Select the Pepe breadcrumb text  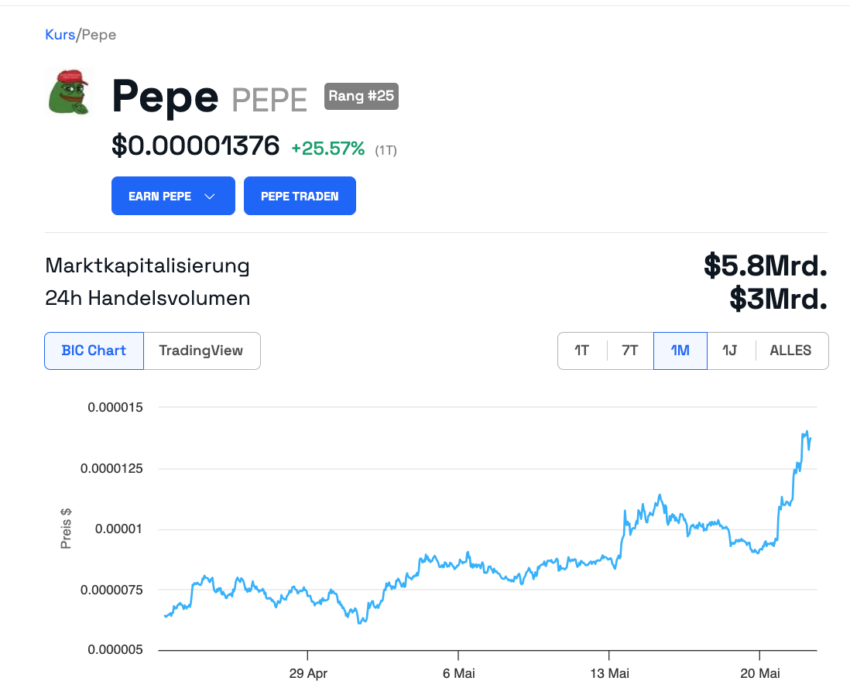99,35
